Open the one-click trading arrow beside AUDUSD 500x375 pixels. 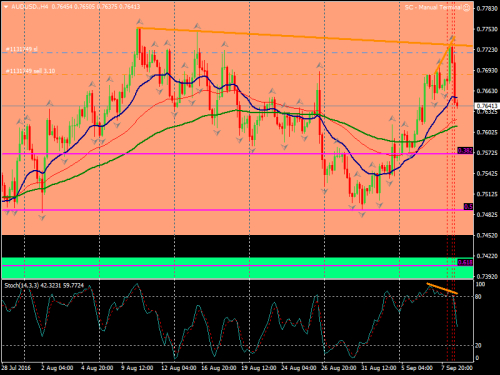coord(6,7)
